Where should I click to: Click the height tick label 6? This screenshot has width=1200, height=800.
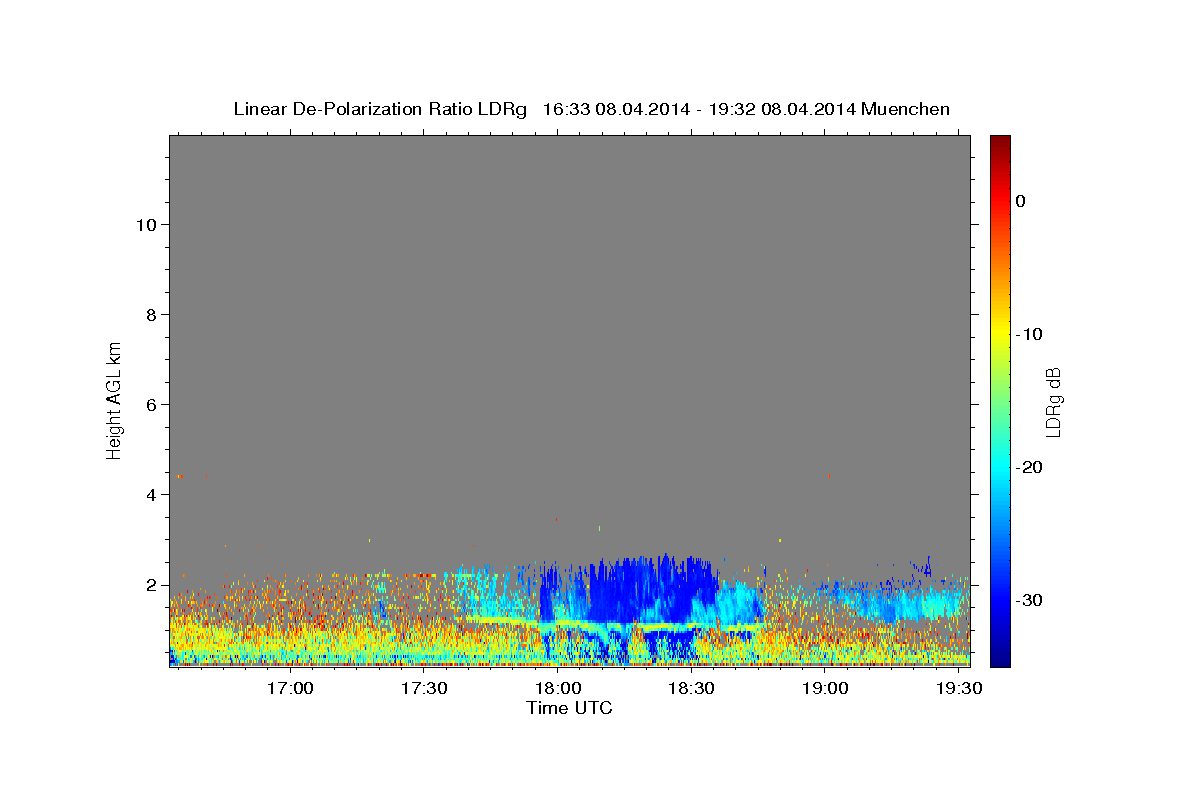(151, 404)
